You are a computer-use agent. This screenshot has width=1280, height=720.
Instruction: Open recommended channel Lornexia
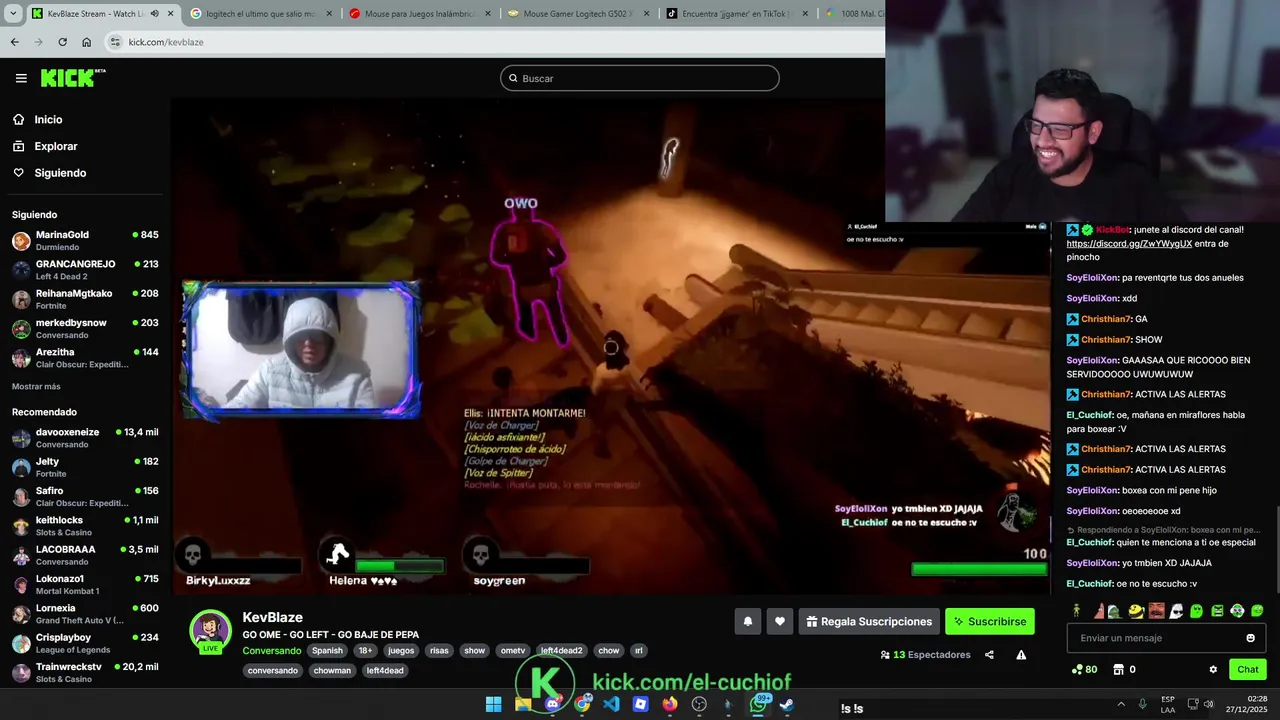tap(85, 613)
